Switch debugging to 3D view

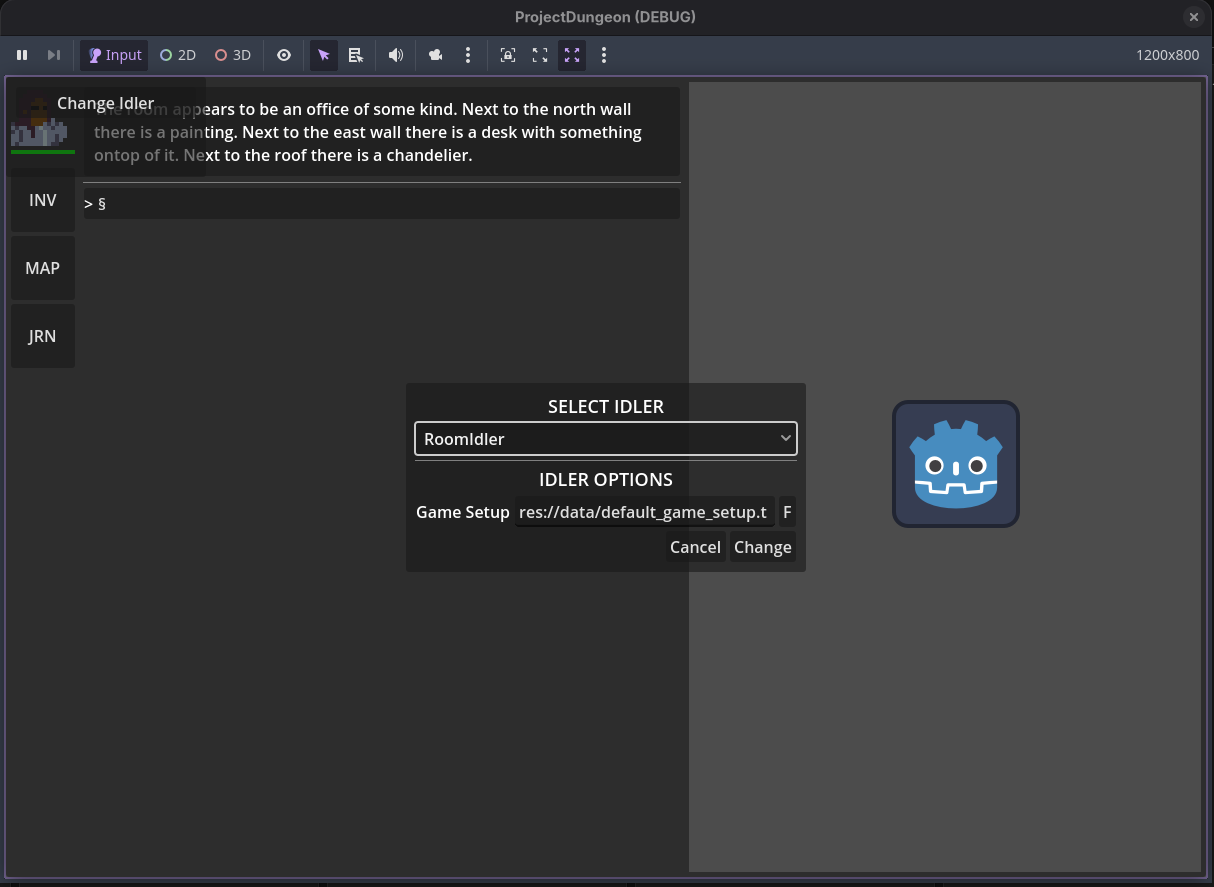coord(232,55)
